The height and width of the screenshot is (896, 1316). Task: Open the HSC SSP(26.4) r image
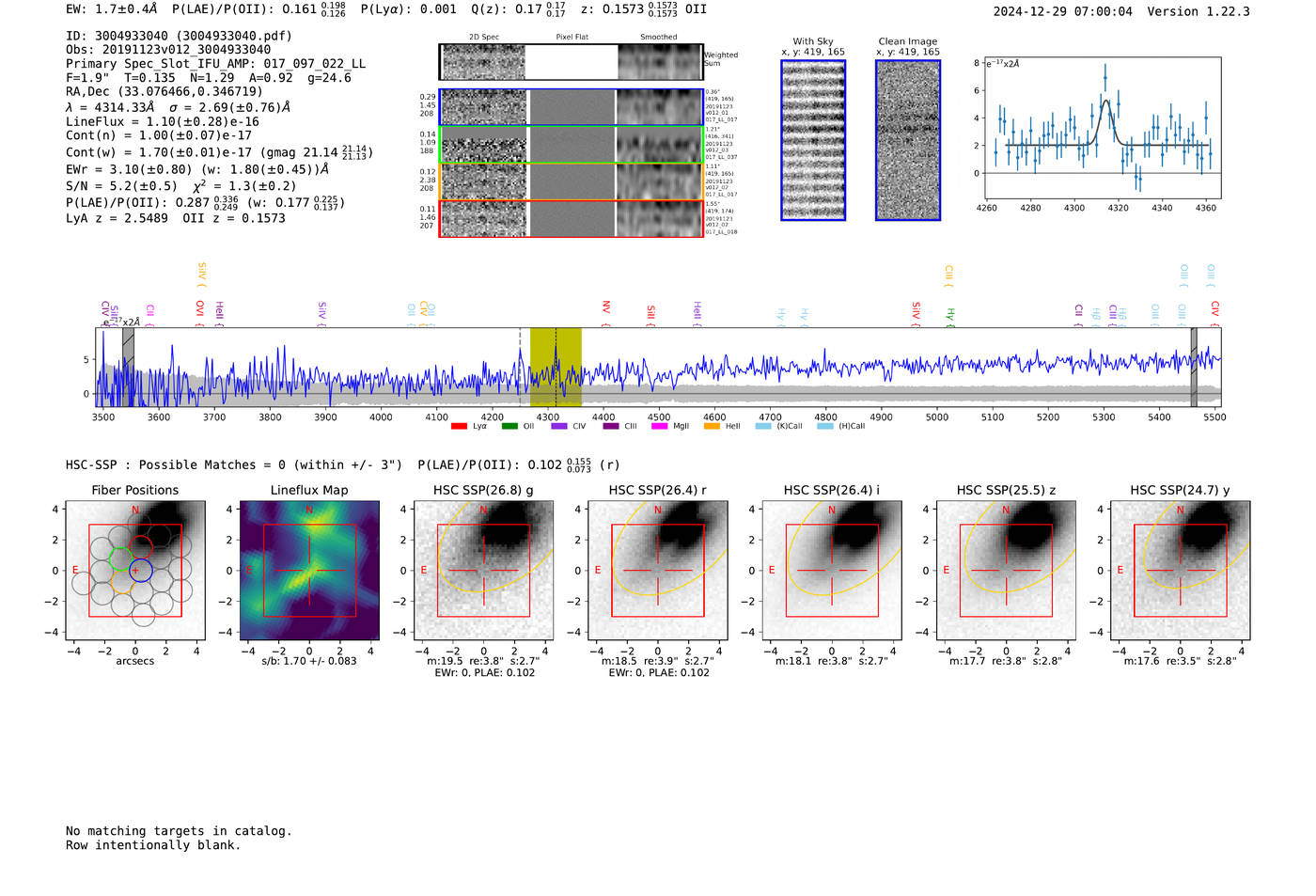658,571
